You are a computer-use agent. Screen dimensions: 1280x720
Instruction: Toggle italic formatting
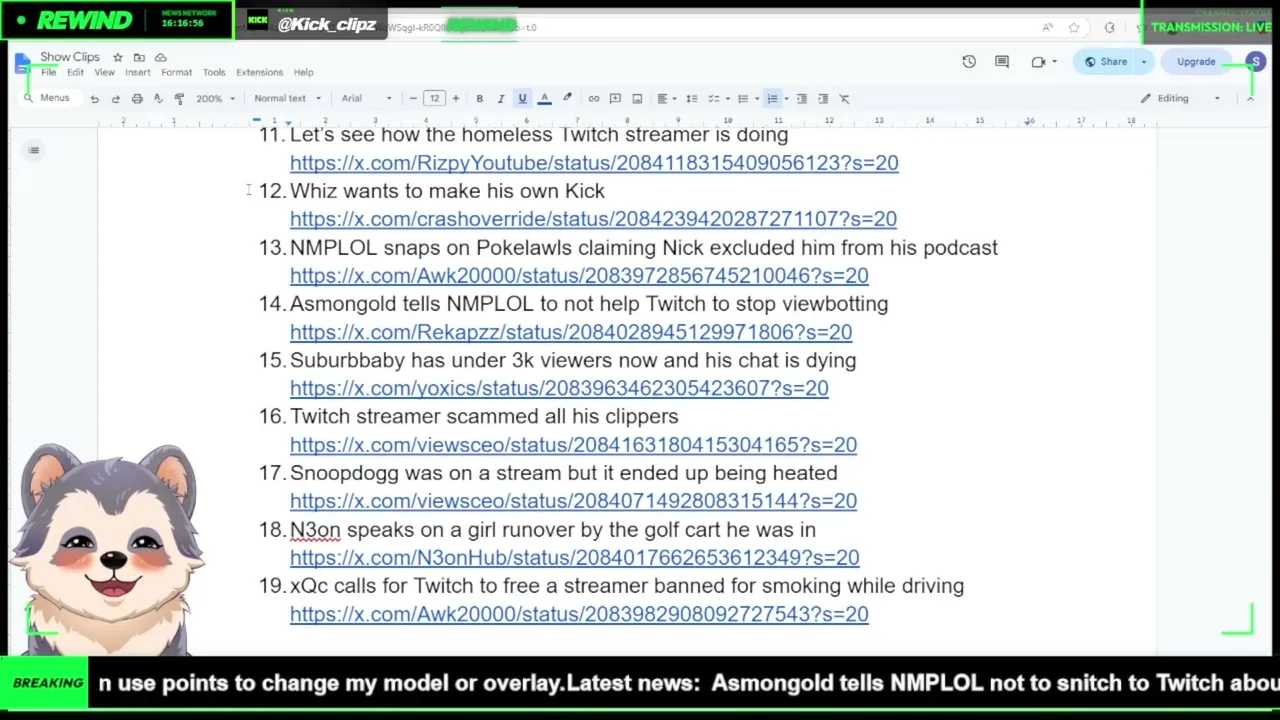tap(501, 98)
